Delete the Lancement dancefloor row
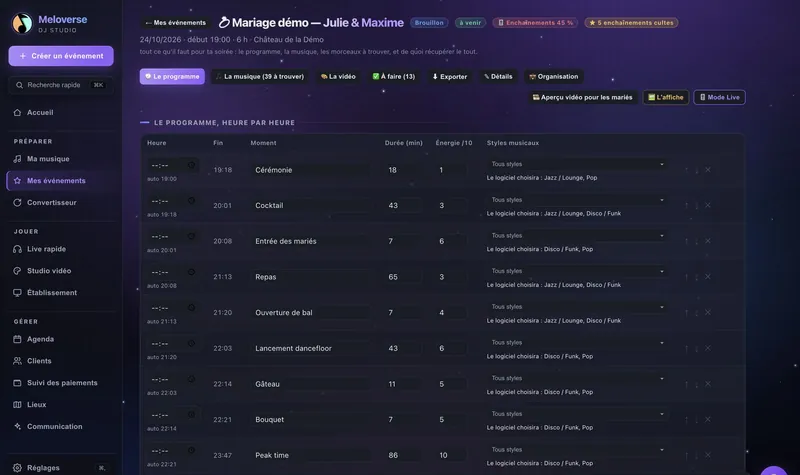Viewport: 800px width, 475px height. (708, 348)
